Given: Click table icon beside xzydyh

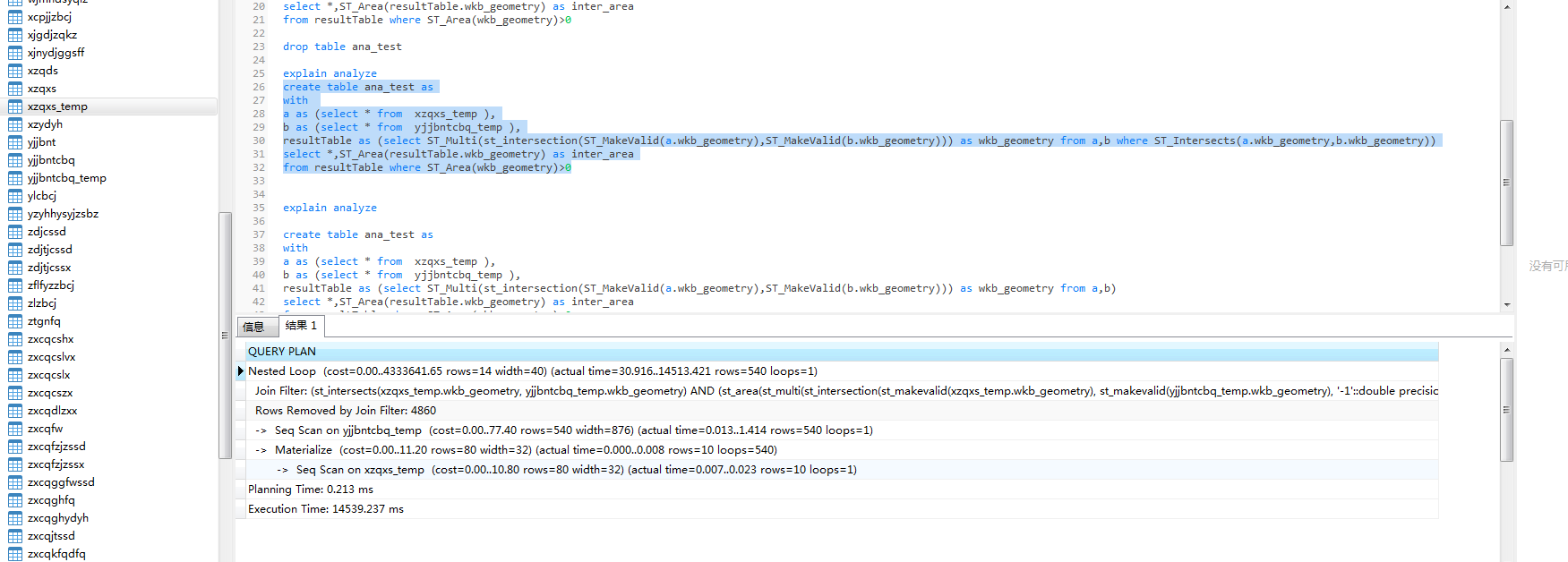Looking at the screenshot, I should (15, 124).
